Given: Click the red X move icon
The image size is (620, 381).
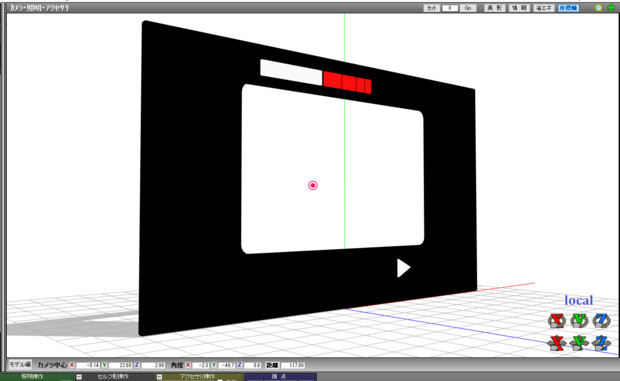Looking at the screenshot, I should coord(557,343).
